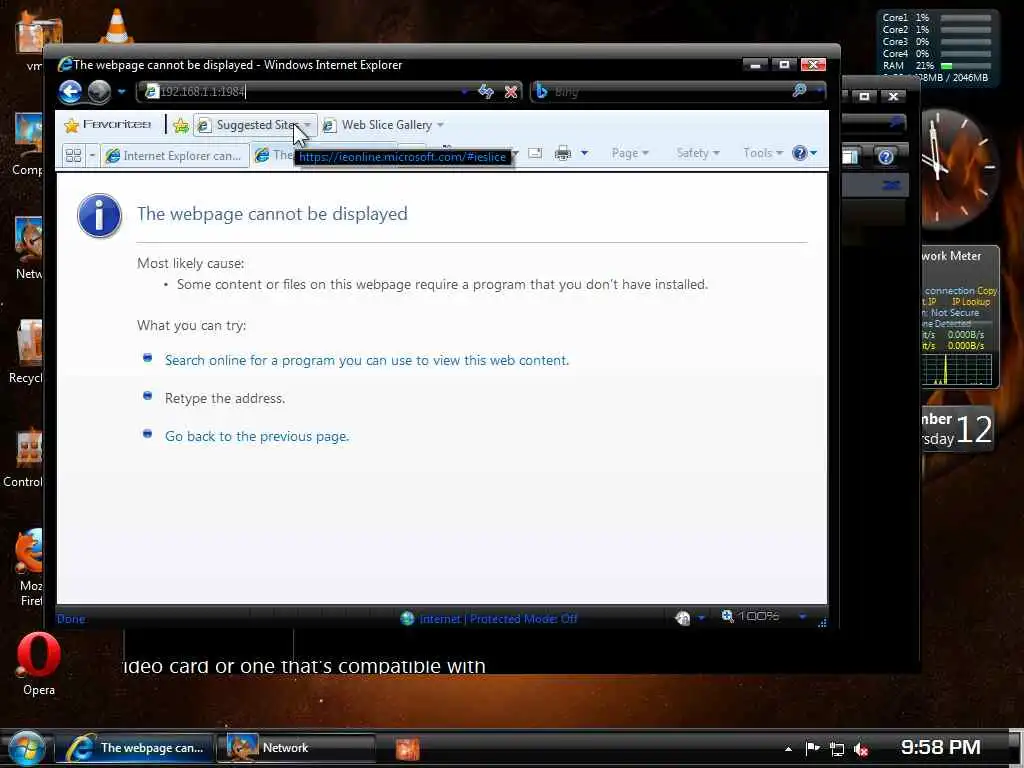Switch to 'The webpage can...' taskbar button

[135, 748]
